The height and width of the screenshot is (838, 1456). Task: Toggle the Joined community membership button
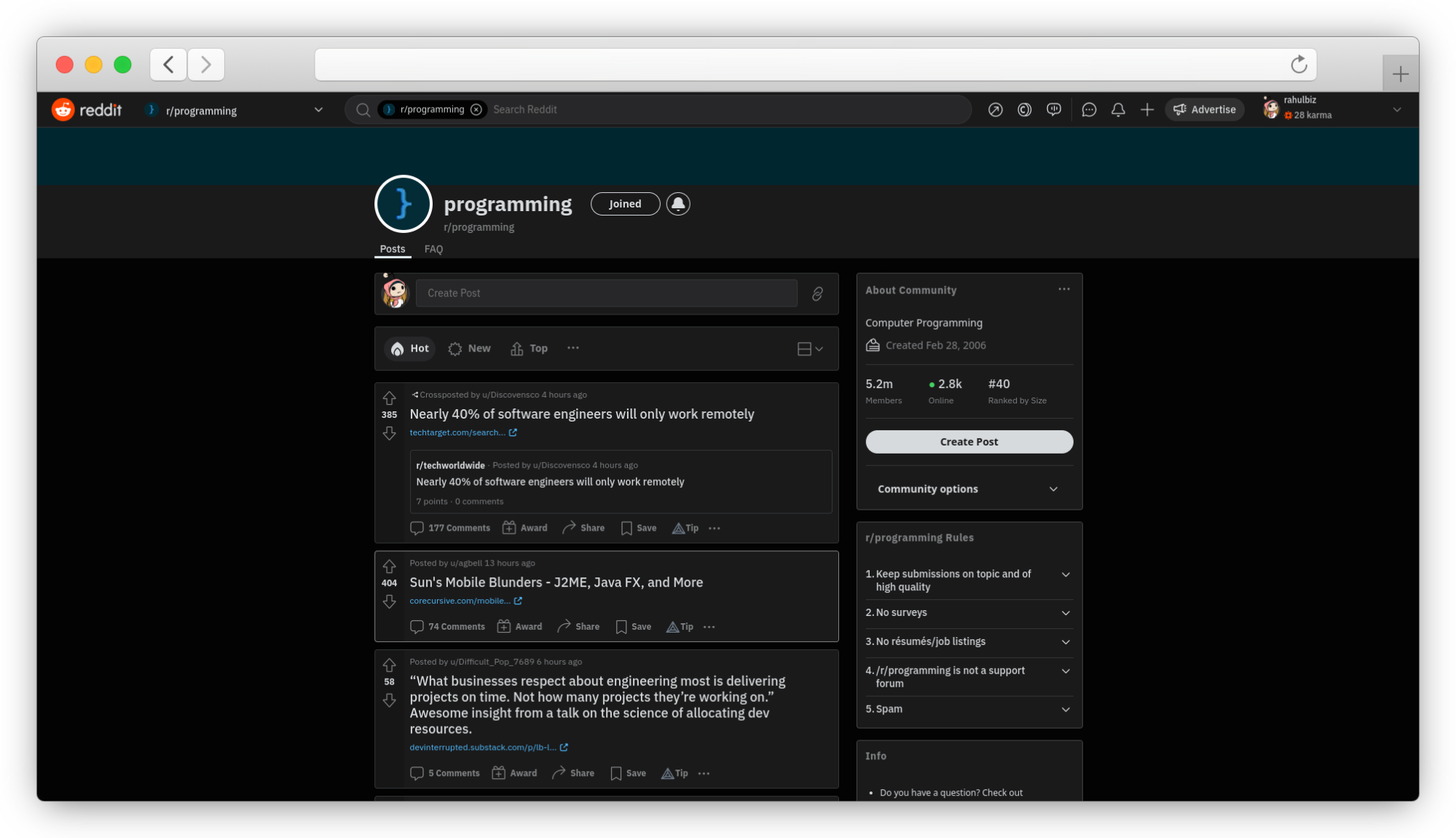pos(625,203)
